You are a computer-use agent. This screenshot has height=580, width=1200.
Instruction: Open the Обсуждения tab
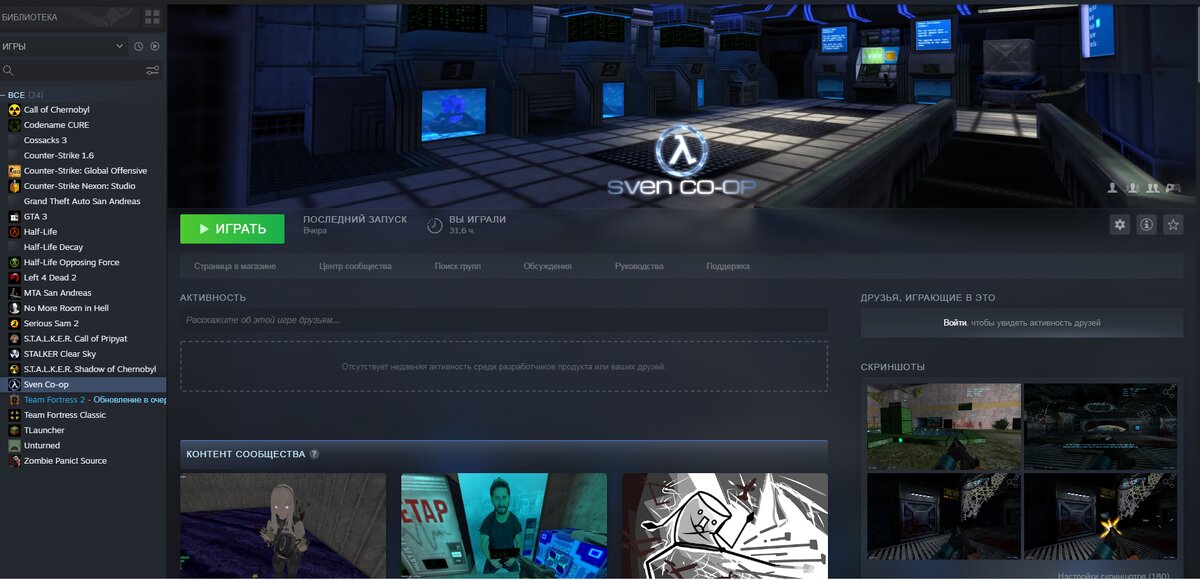click(x=548, y=266)
